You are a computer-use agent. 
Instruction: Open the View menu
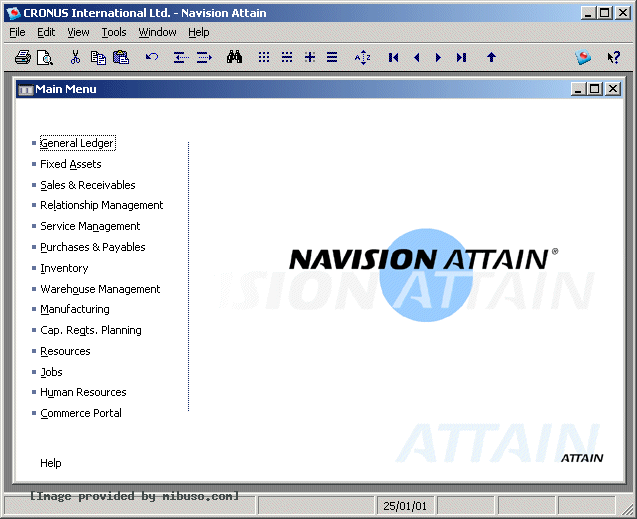coord(78,32)
